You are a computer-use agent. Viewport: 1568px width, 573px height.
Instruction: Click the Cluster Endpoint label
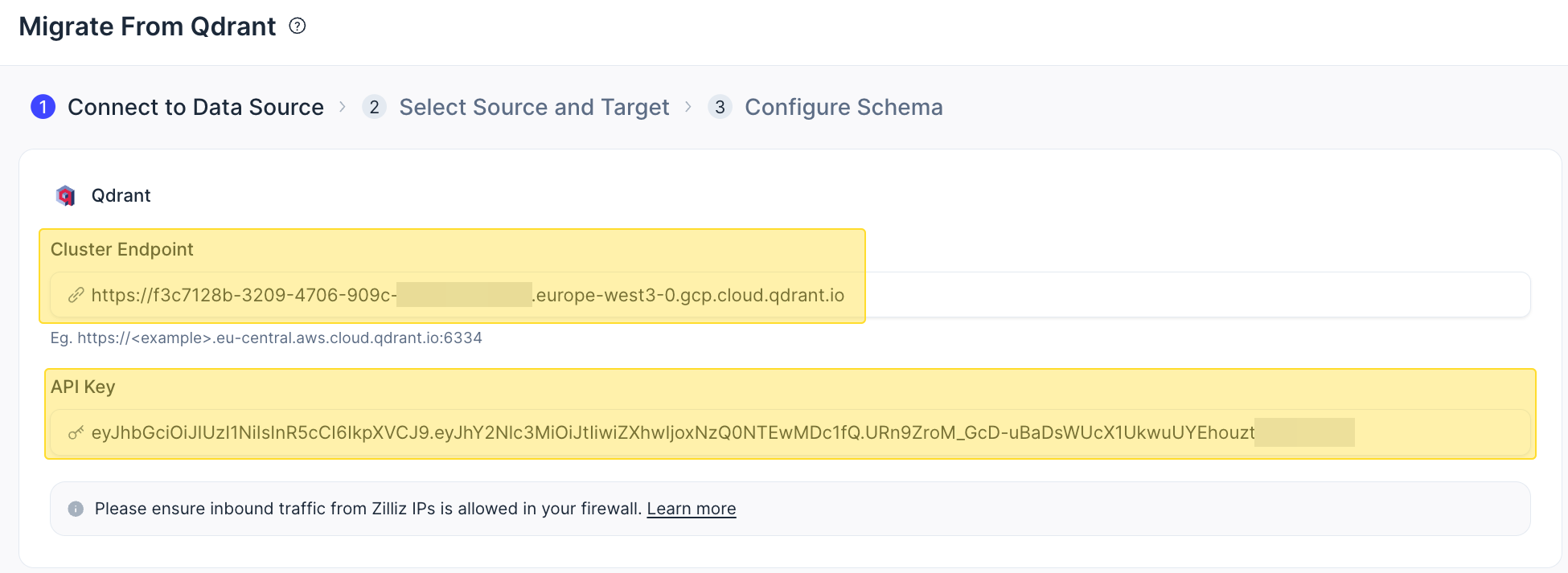coord(121,249)
